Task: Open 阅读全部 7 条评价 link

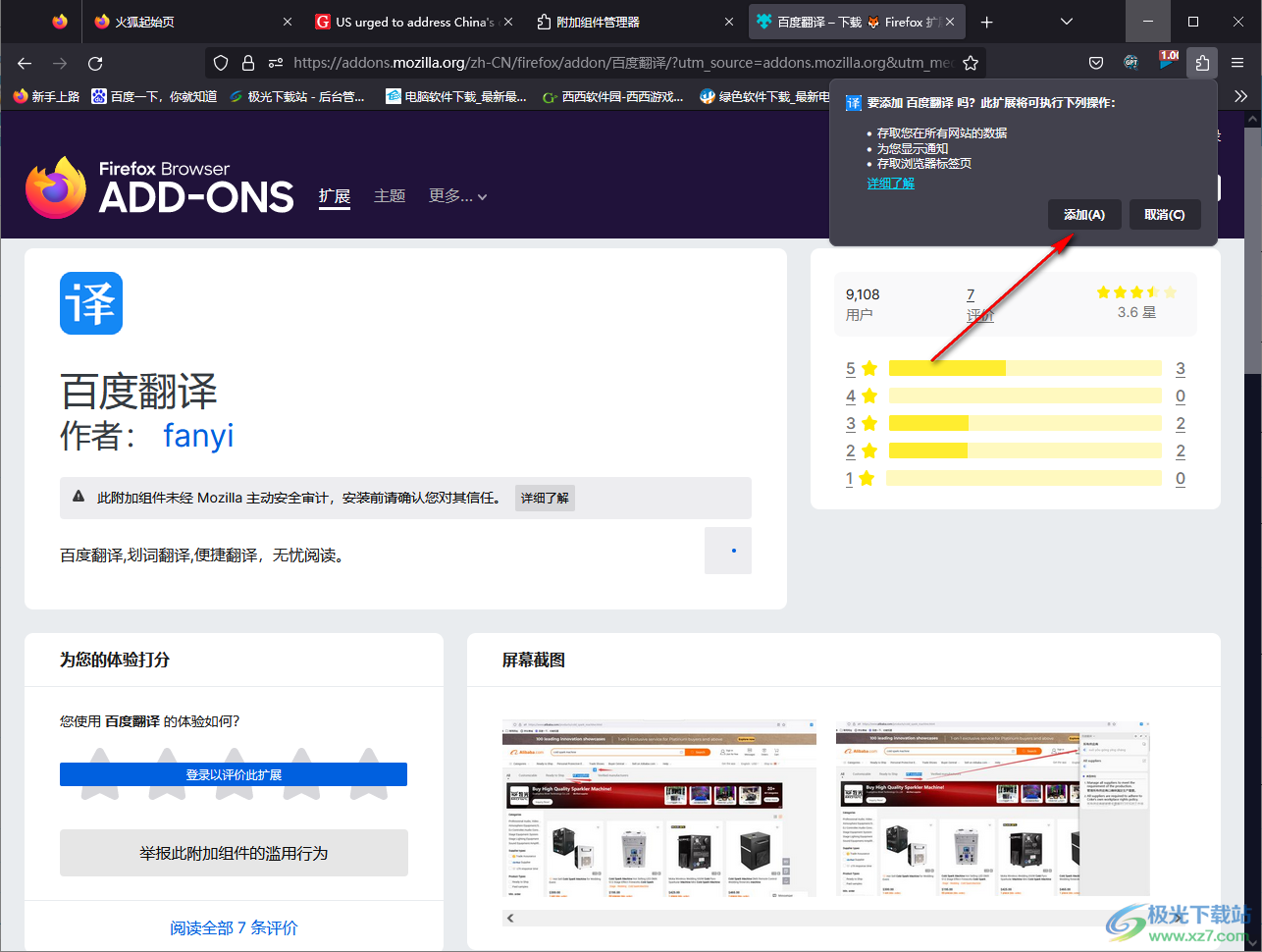Action: point(234,927)
